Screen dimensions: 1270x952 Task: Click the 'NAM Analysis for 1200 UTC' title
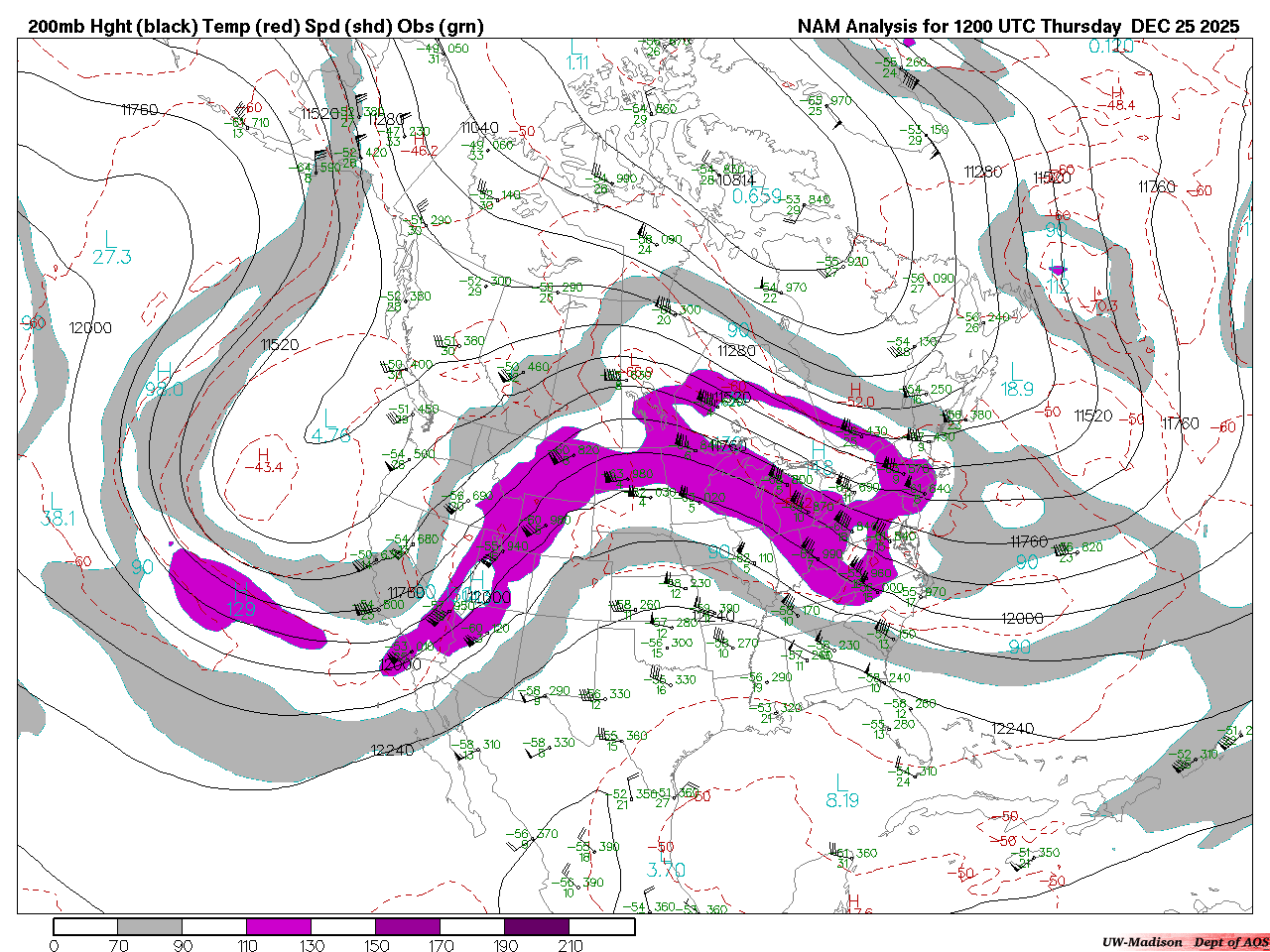(1018, 27)
